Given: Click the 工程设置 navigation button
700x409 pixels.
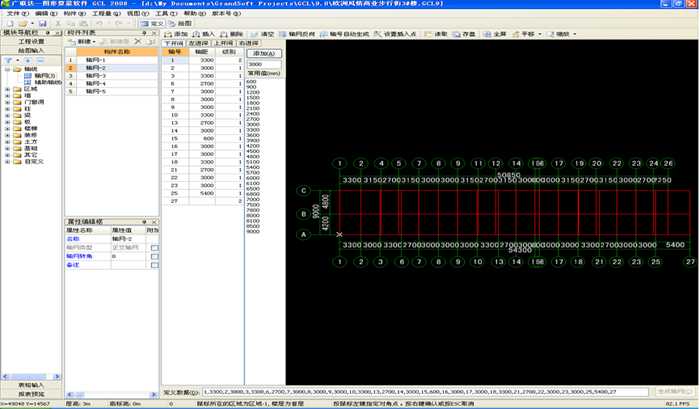Looking at the screenshot, I should (x=31, y=42).
